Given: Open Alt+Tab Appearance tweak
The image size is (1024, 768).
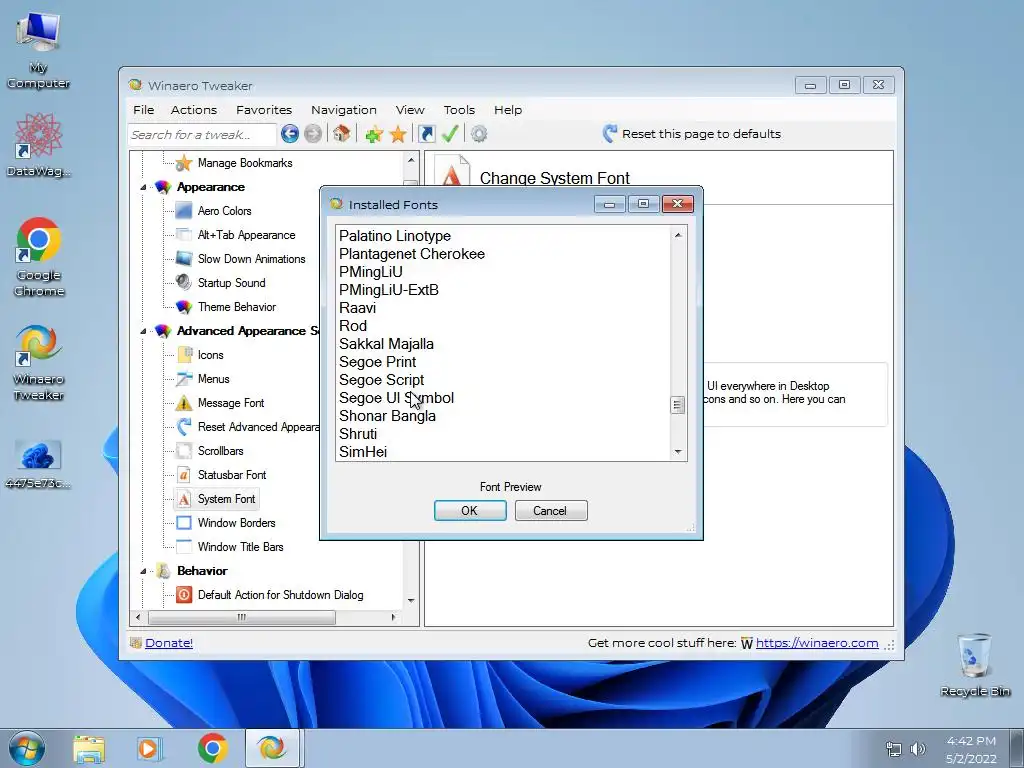Looking at the screenshot, I should point(246,235).
